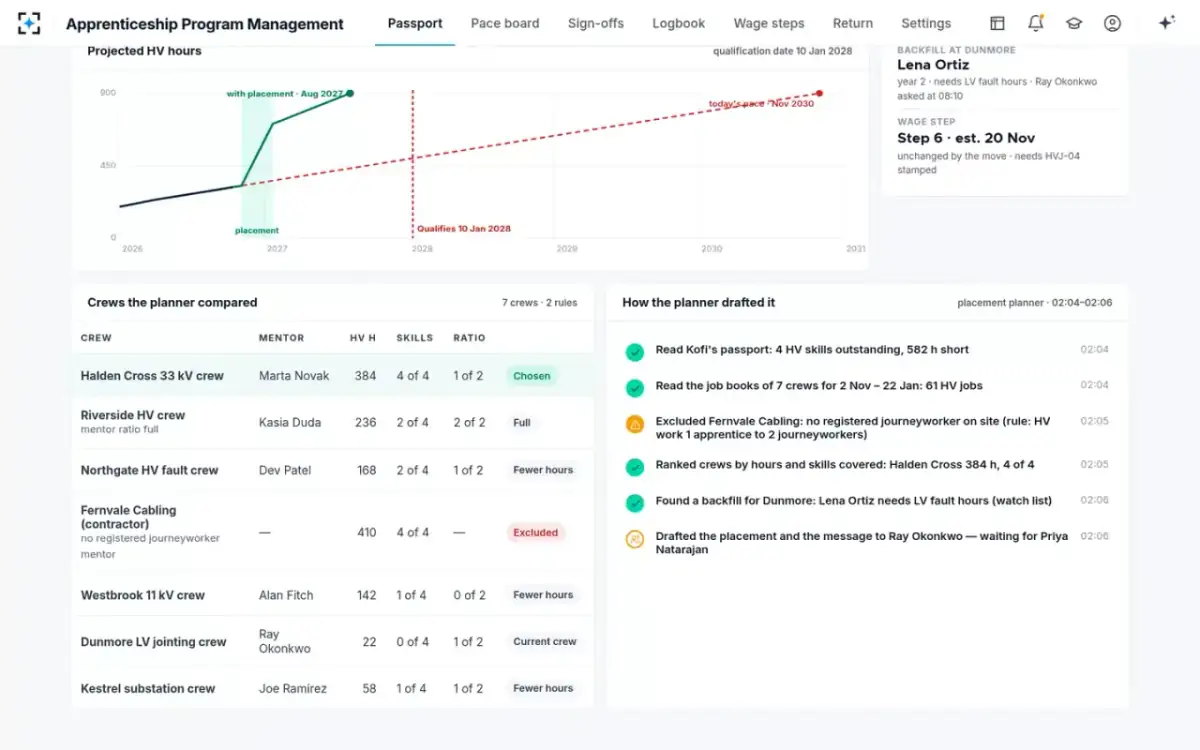The width and height of the screenshot is (1200, 750).
Task: Open the Logbook tab
Action: 679,23
